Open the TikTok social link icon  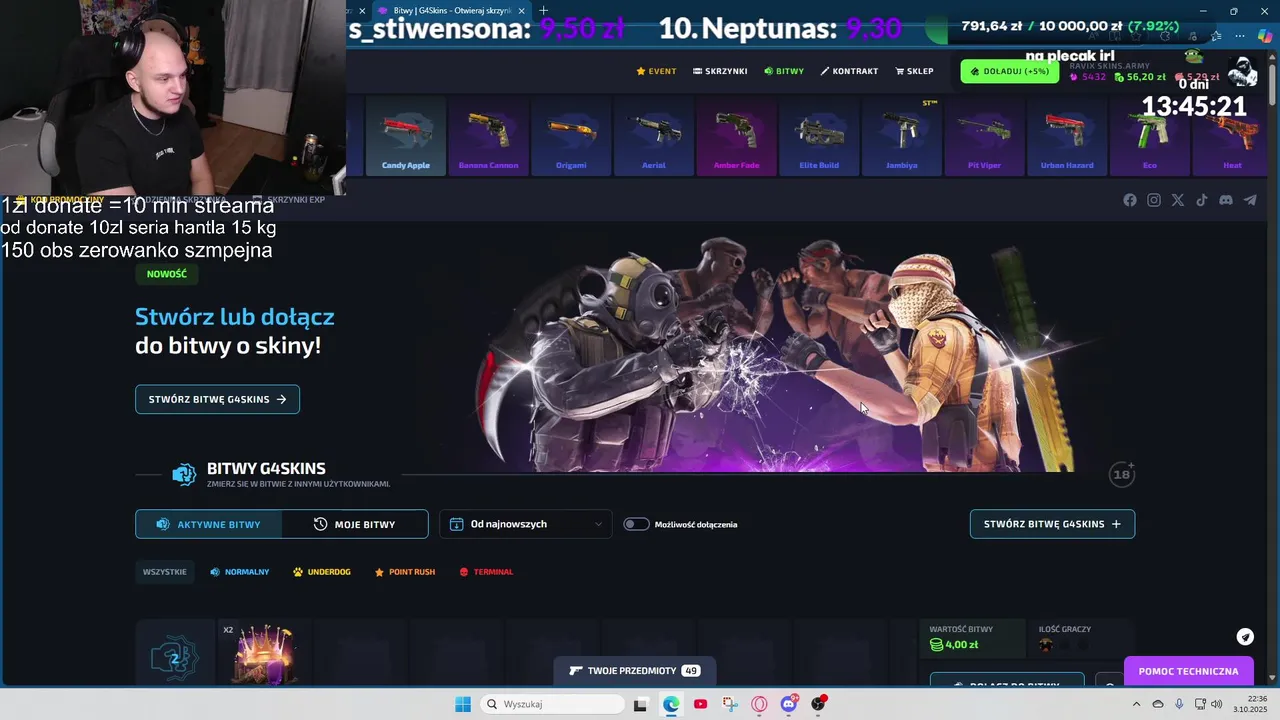pos(1202,200)
